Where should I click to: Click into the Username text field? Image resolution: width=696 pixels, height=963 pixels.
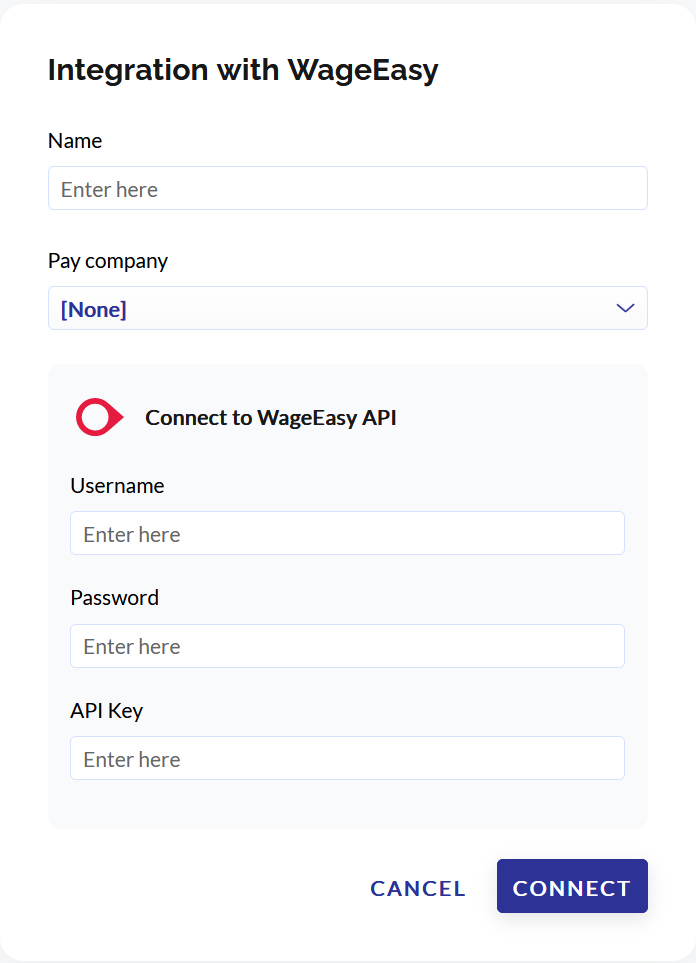[347, 533]
